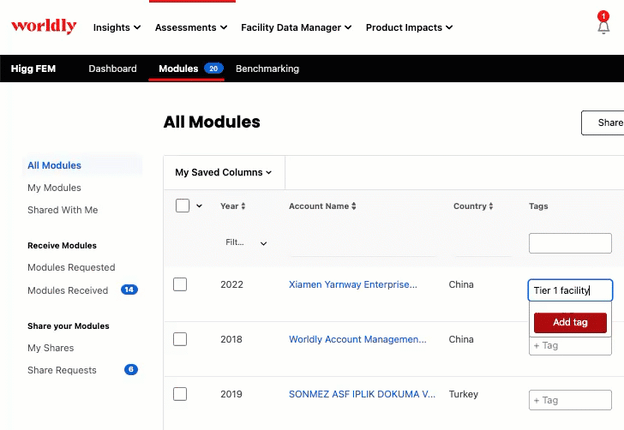Click the Higg FEM label
Viewport: 624px width, 430px height.
point(33,68)
